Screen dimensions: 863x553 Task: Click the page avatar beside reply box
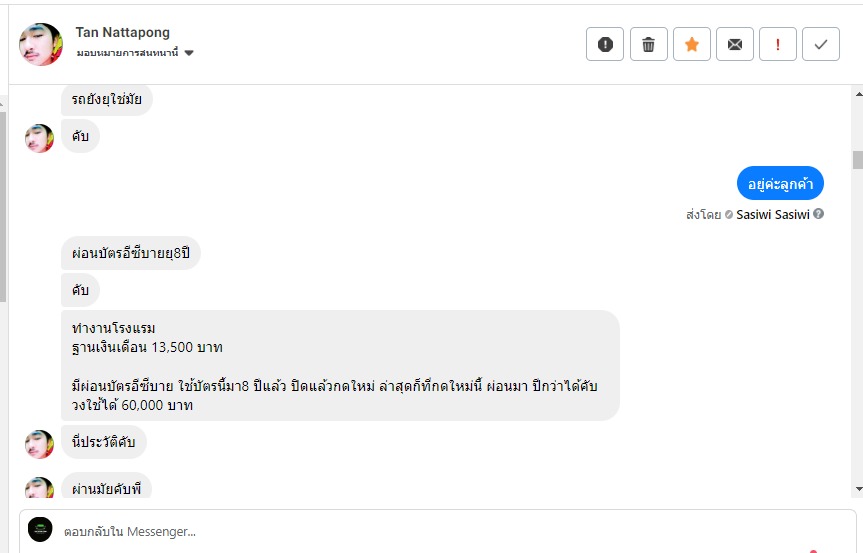(x=40, y=530)
